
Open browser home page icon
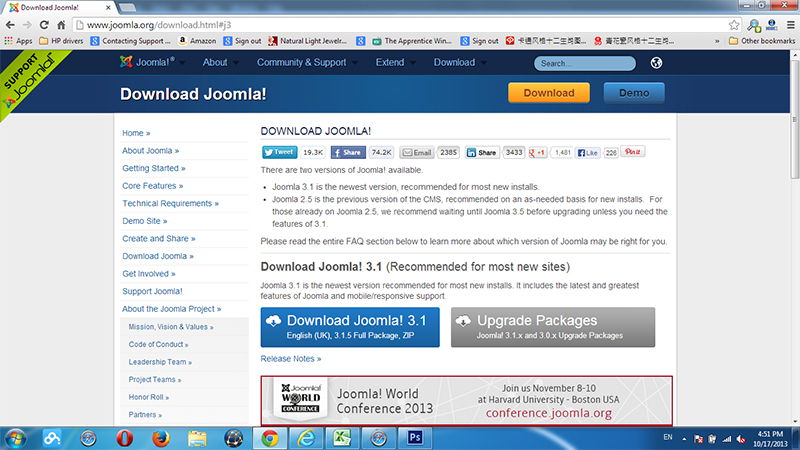tap(61, 25)
